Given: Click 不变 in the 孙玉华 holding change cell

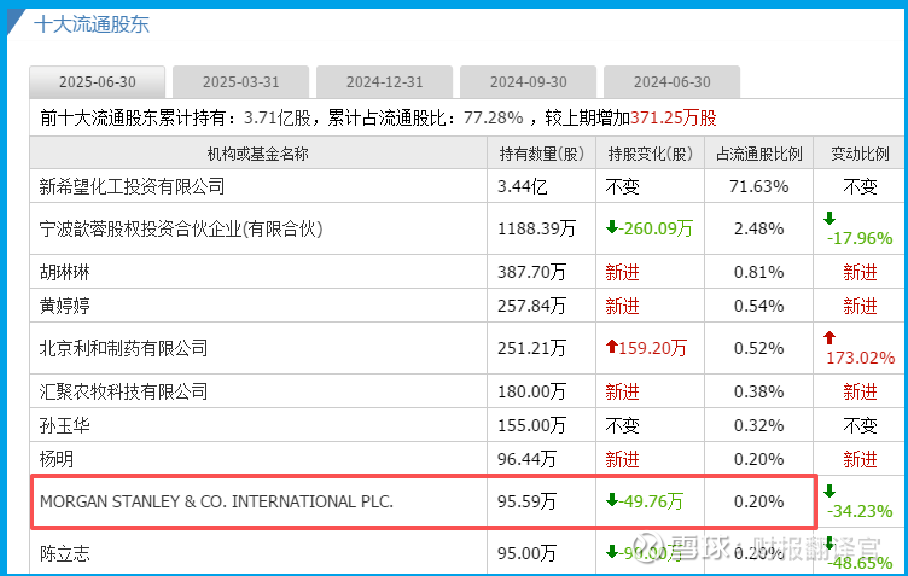Looking at the screenshot, I should tap(623, 425).
